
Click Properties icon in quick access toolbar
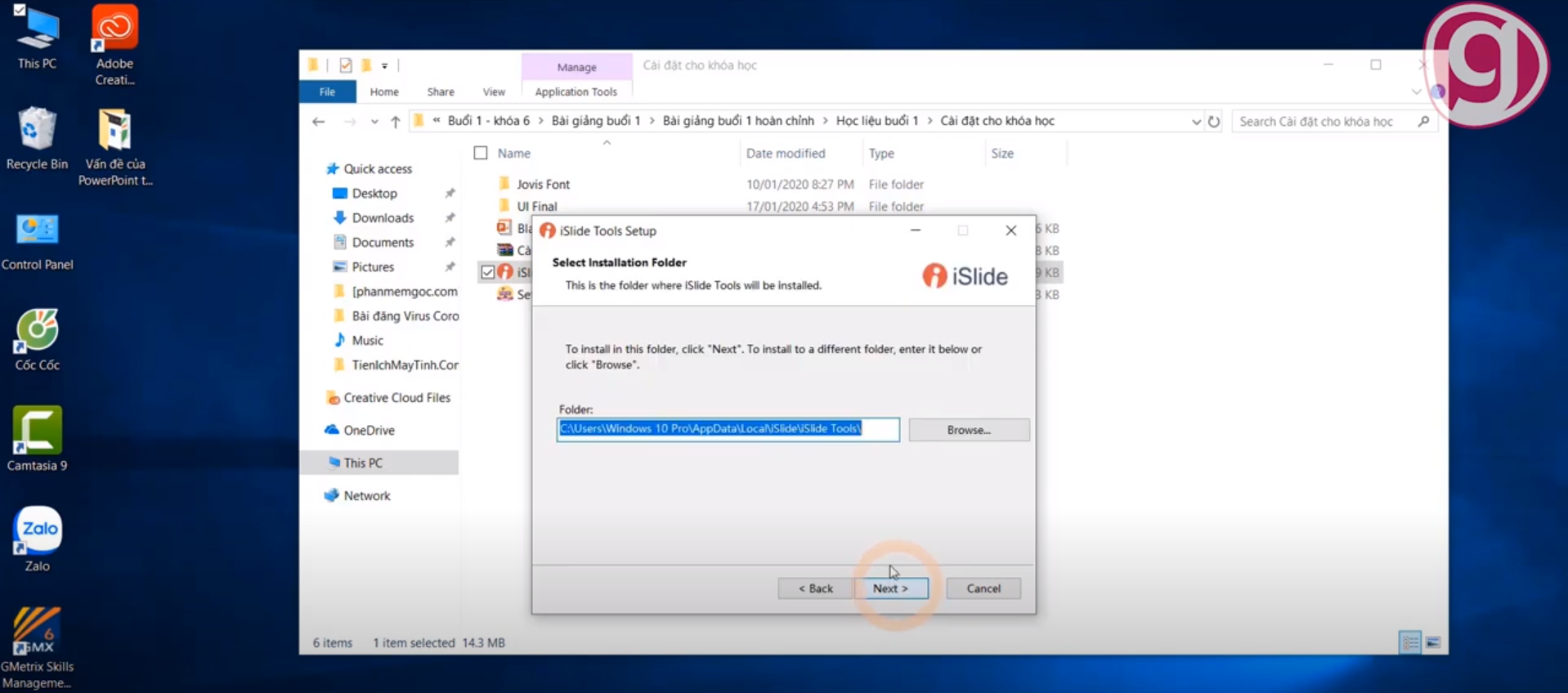(346, 65)
